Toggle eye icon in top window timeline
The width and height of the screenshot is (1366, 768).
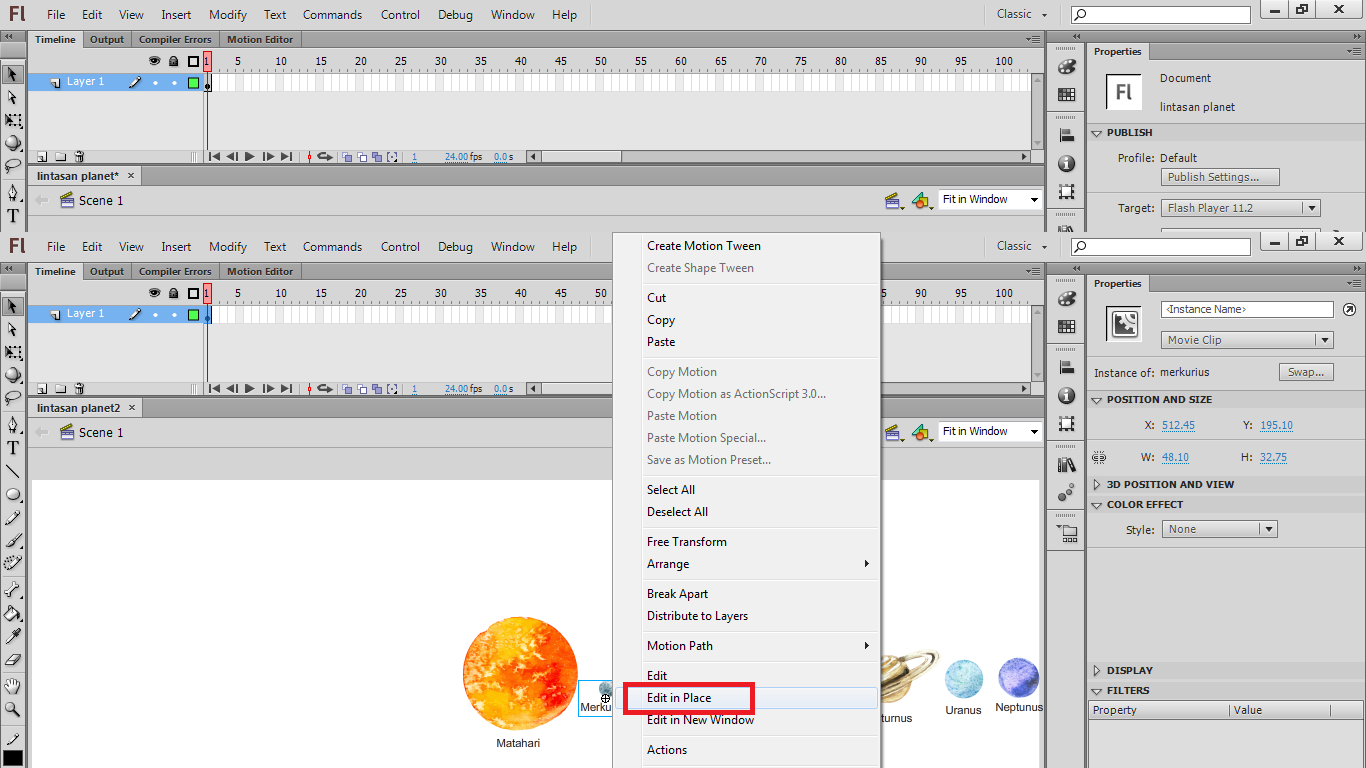(154, 61)
